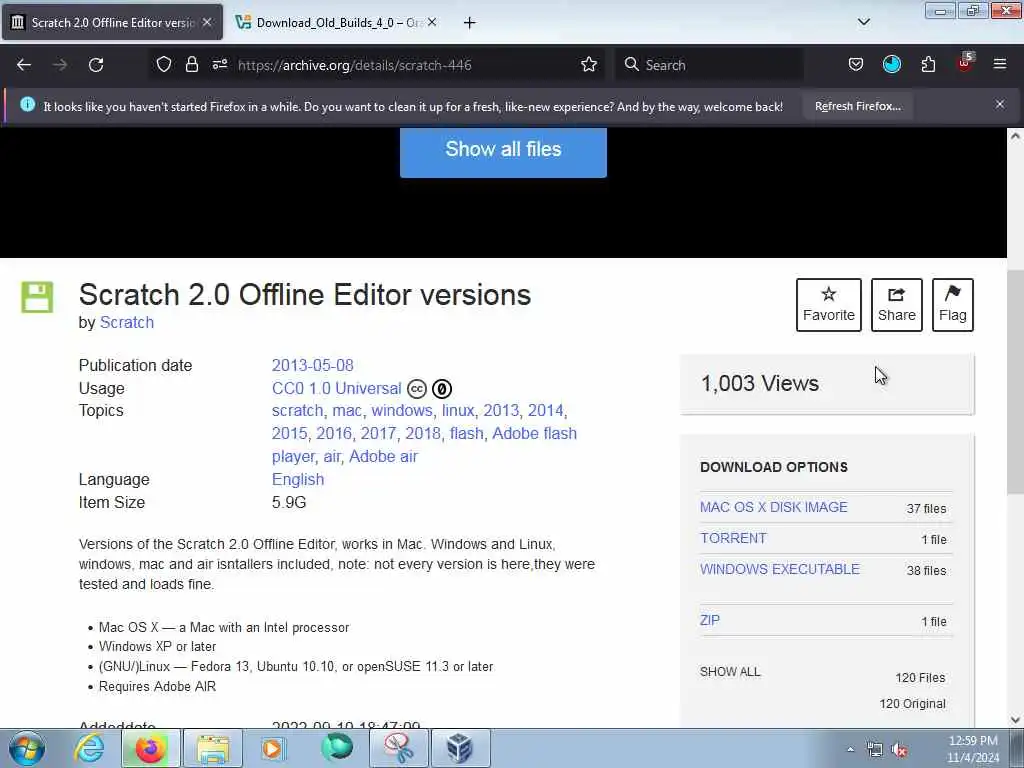This screenshot has width=1024, height=768.
Task: Click the Share button
Action: pyautogui.click(x=897, y=305)
